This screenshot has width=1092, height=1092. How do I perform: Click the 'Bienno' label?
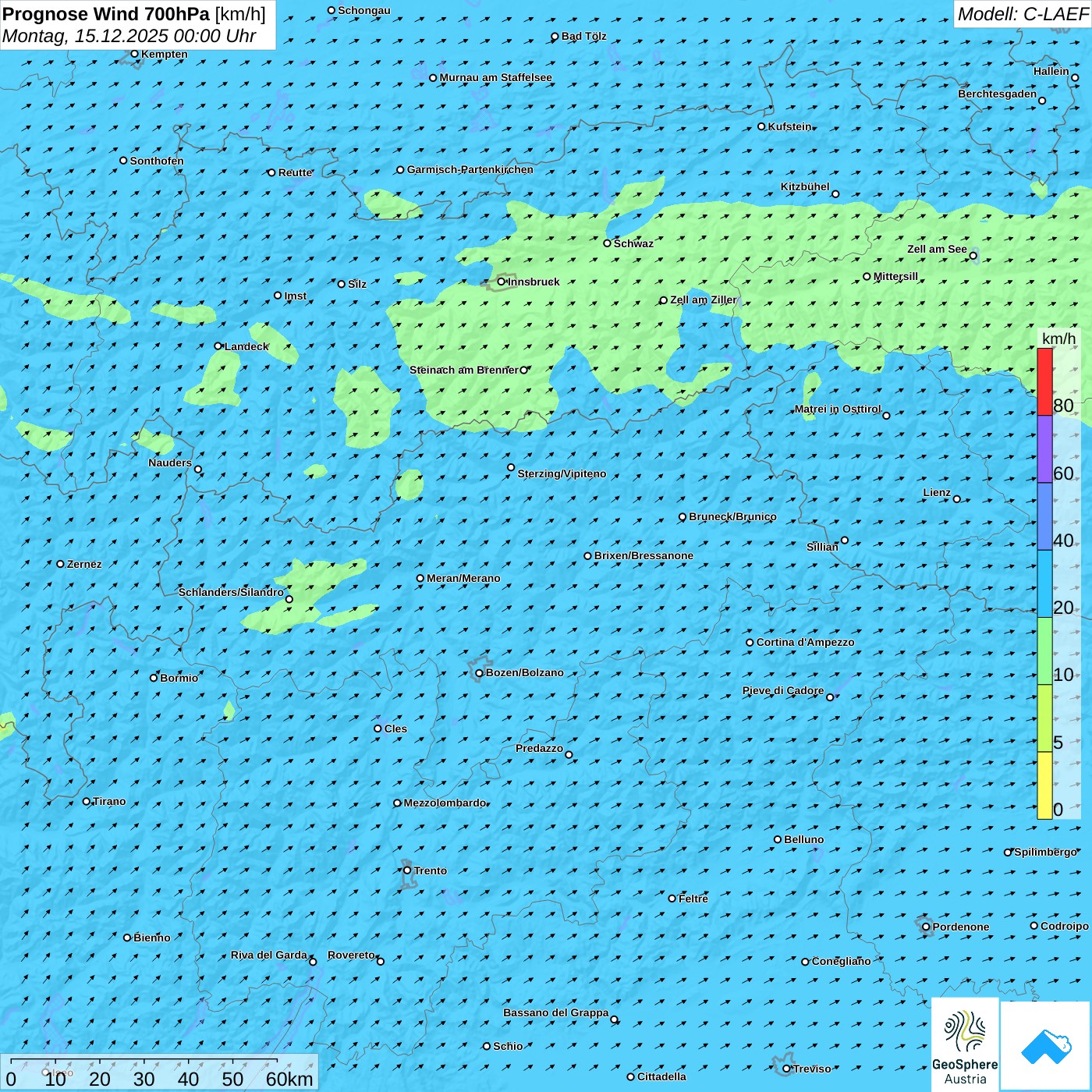151,938
